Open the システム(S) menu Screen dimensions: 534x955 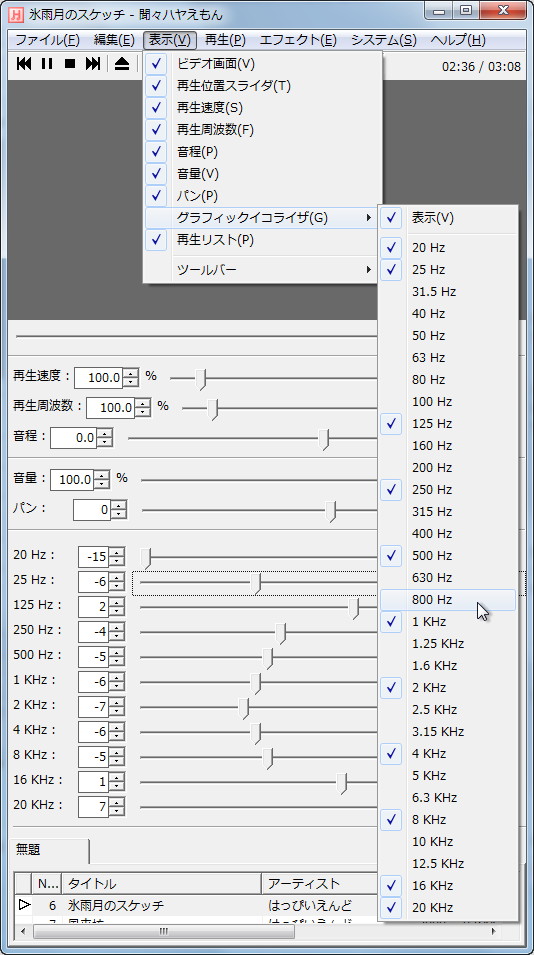[384, 40]
